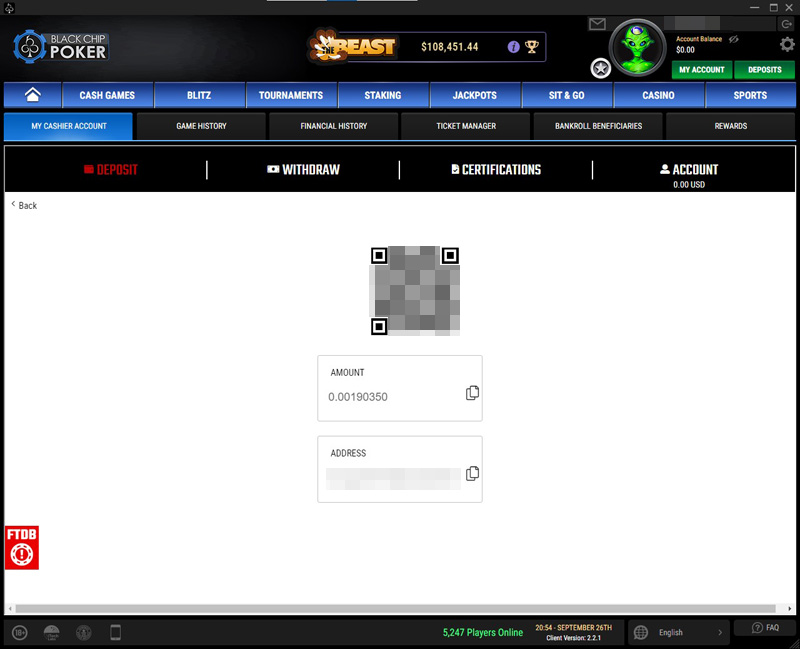Open the Casino section

pos(658,95)
